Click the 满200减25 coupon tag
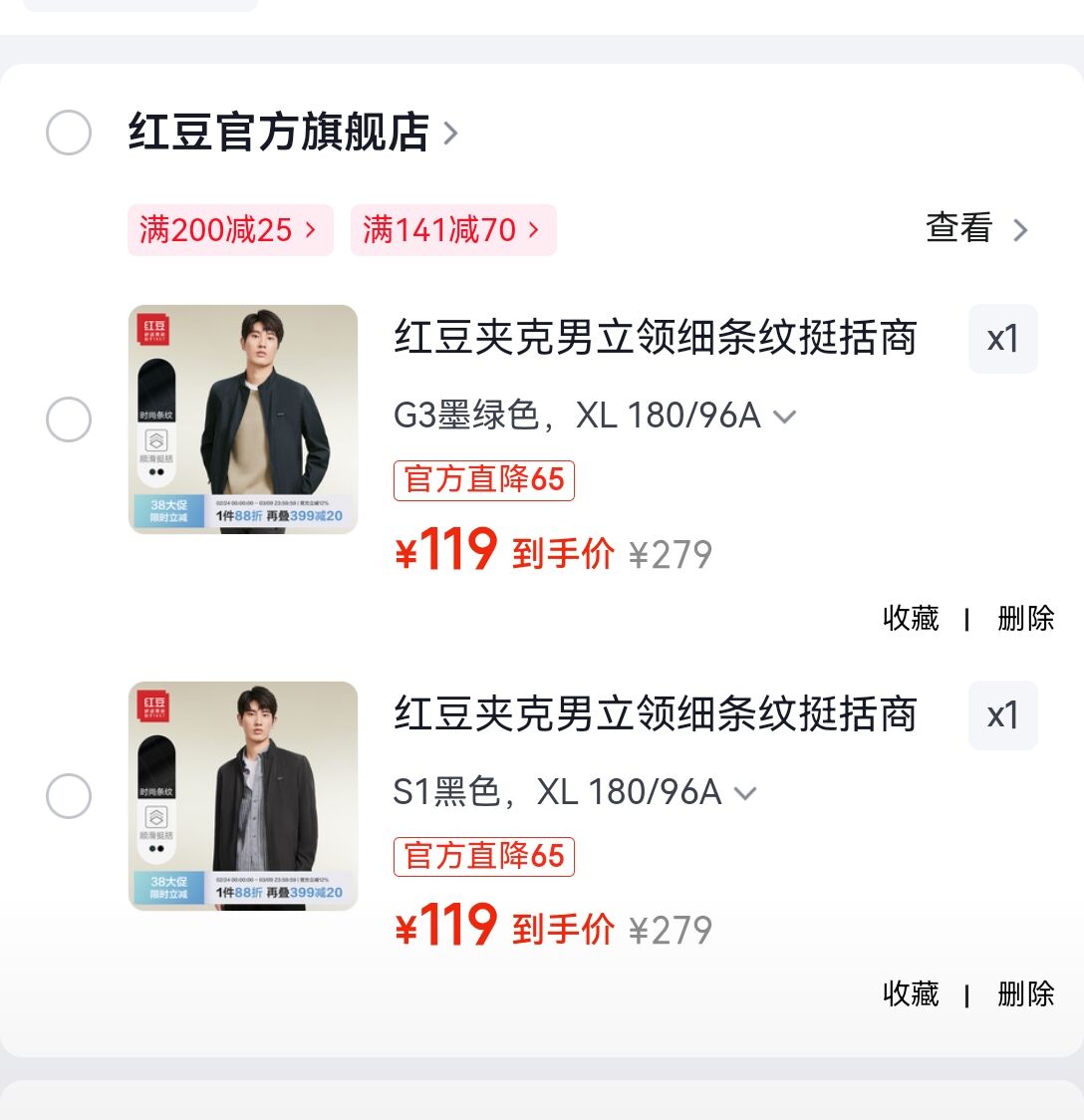This screenshot has height=1120, width=1084. 229,230
